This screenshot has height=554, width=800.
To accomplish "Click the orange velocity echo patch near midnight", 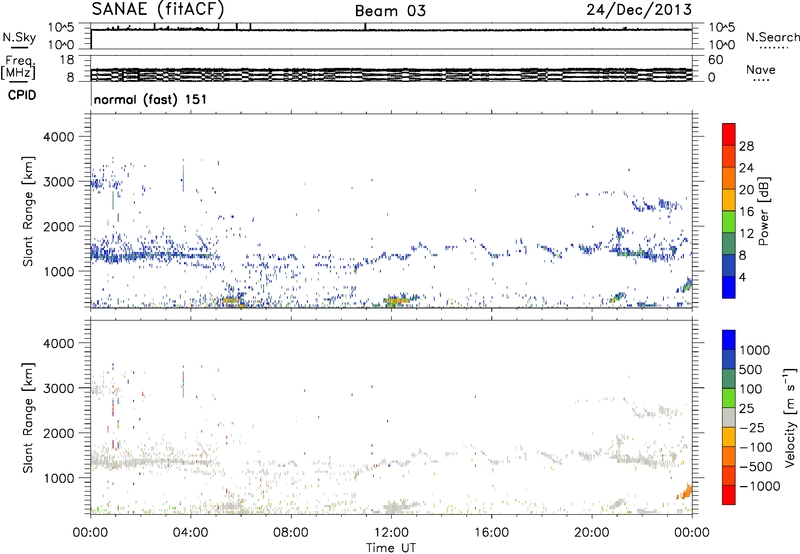I will tap(685, 492).
